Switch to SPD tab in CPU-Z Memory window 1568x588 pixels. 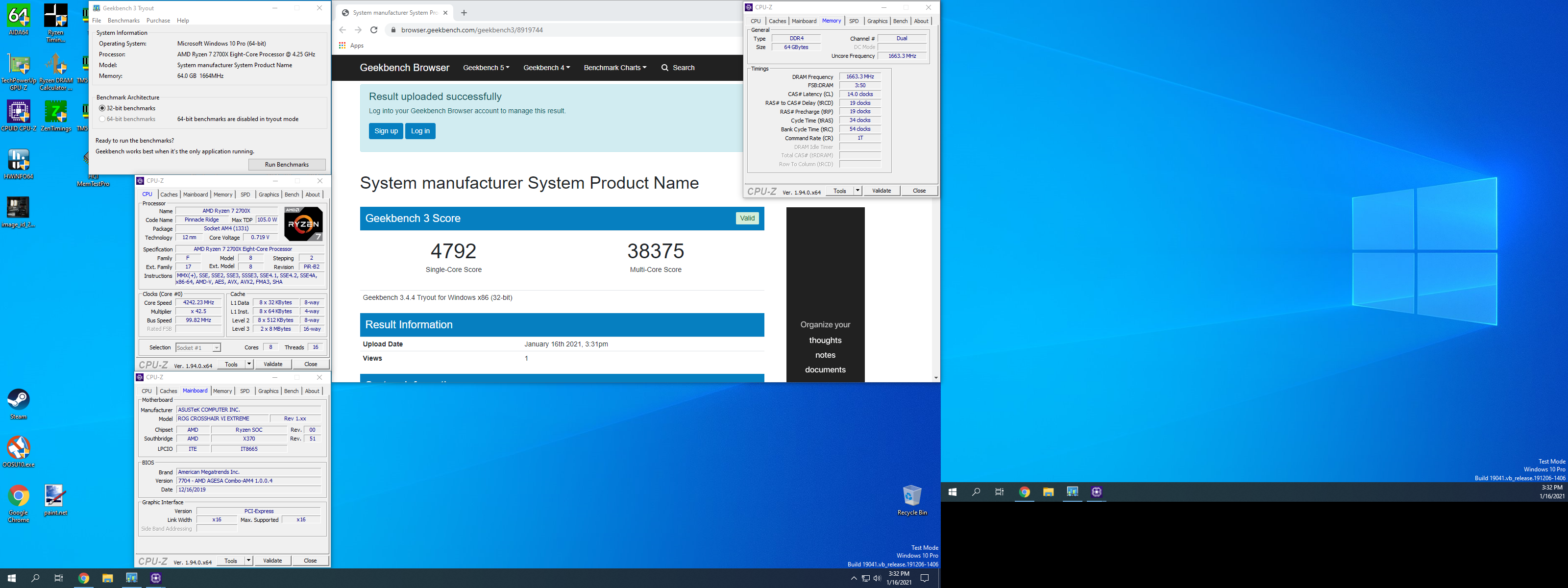pyautogui.click(x=854, y=21)
